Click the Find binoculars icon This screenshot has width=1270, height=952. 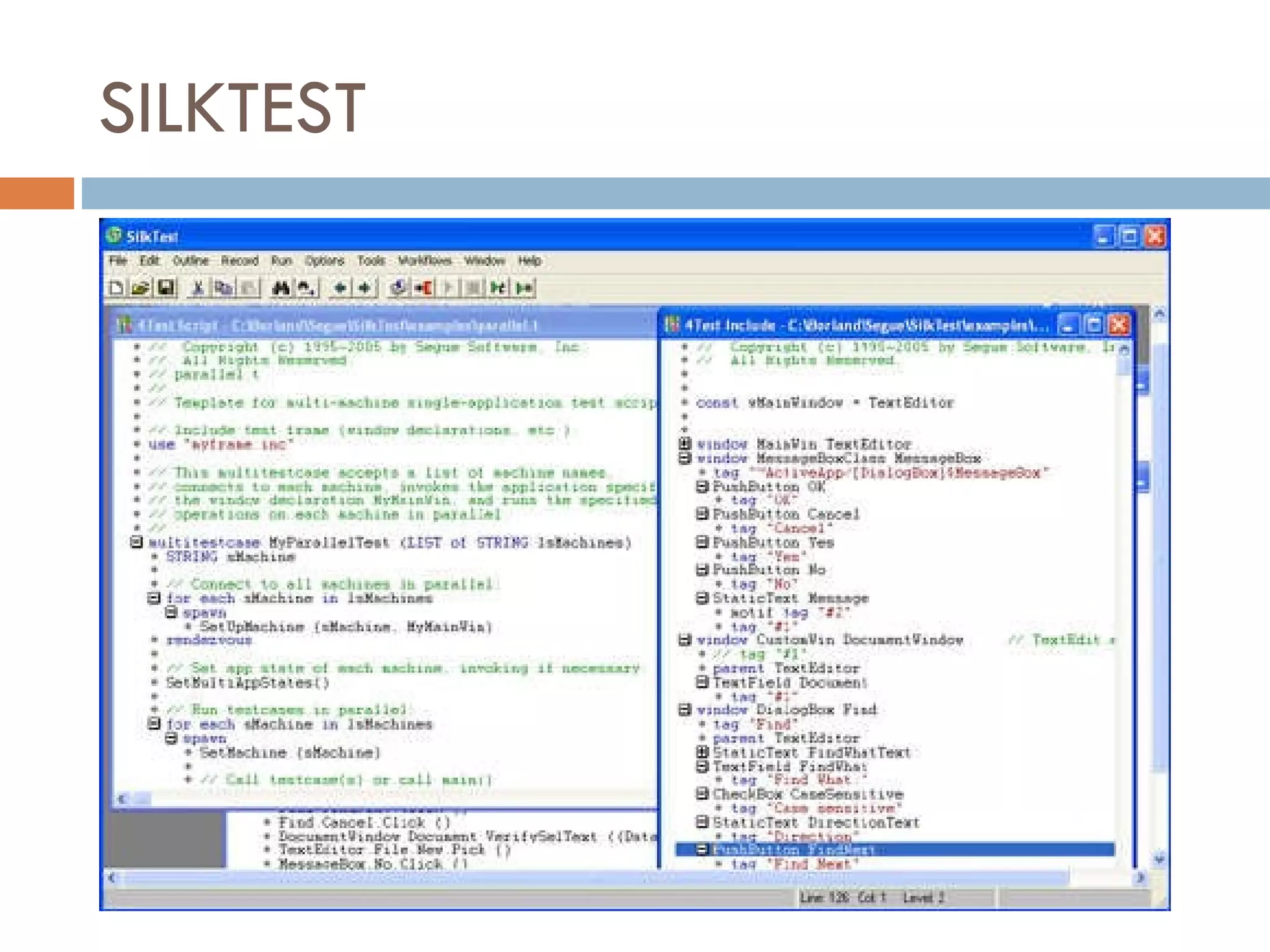tap(281, 288)
